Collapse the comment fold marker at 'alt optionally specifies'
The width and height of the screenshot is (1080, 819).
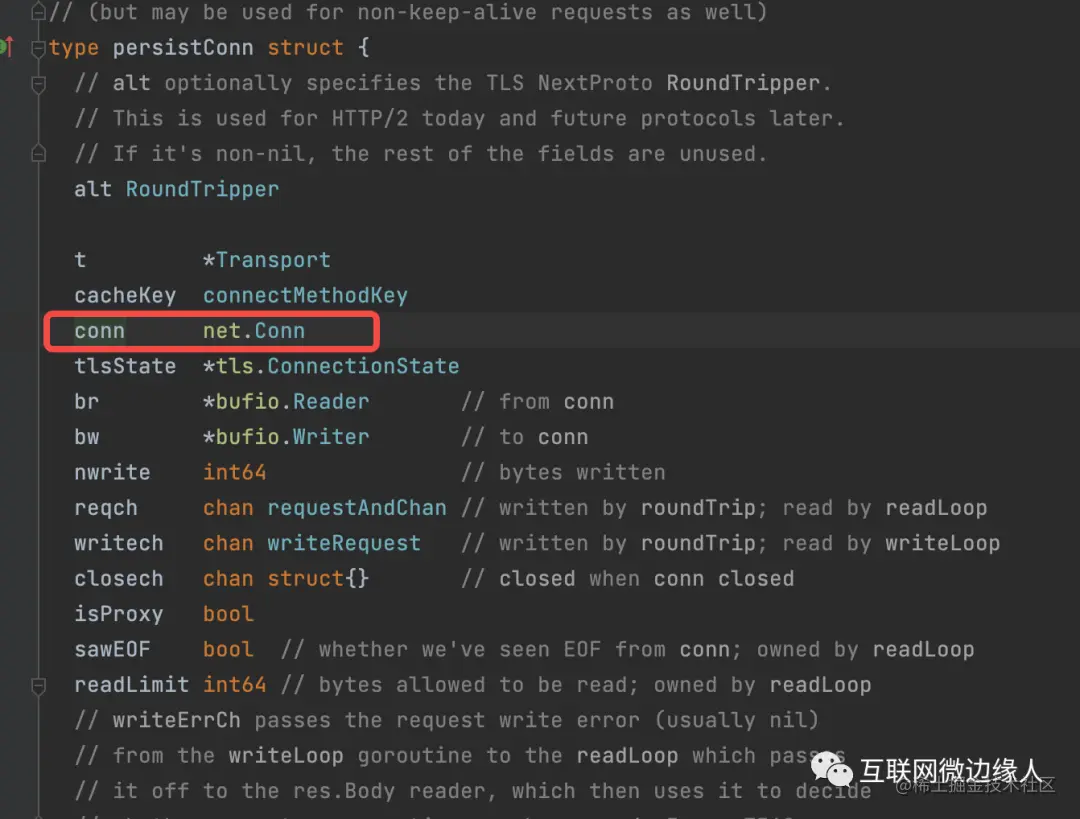39,83
